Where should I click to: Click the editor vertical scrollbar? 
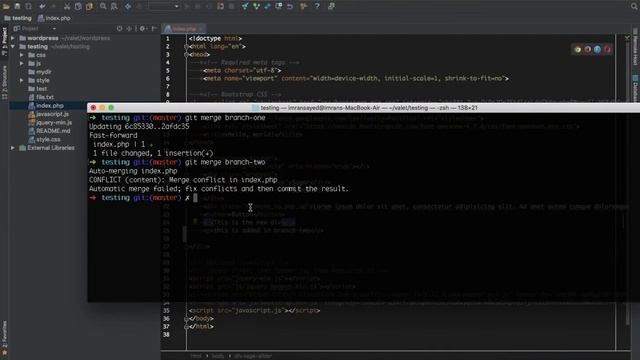(627, 184)
